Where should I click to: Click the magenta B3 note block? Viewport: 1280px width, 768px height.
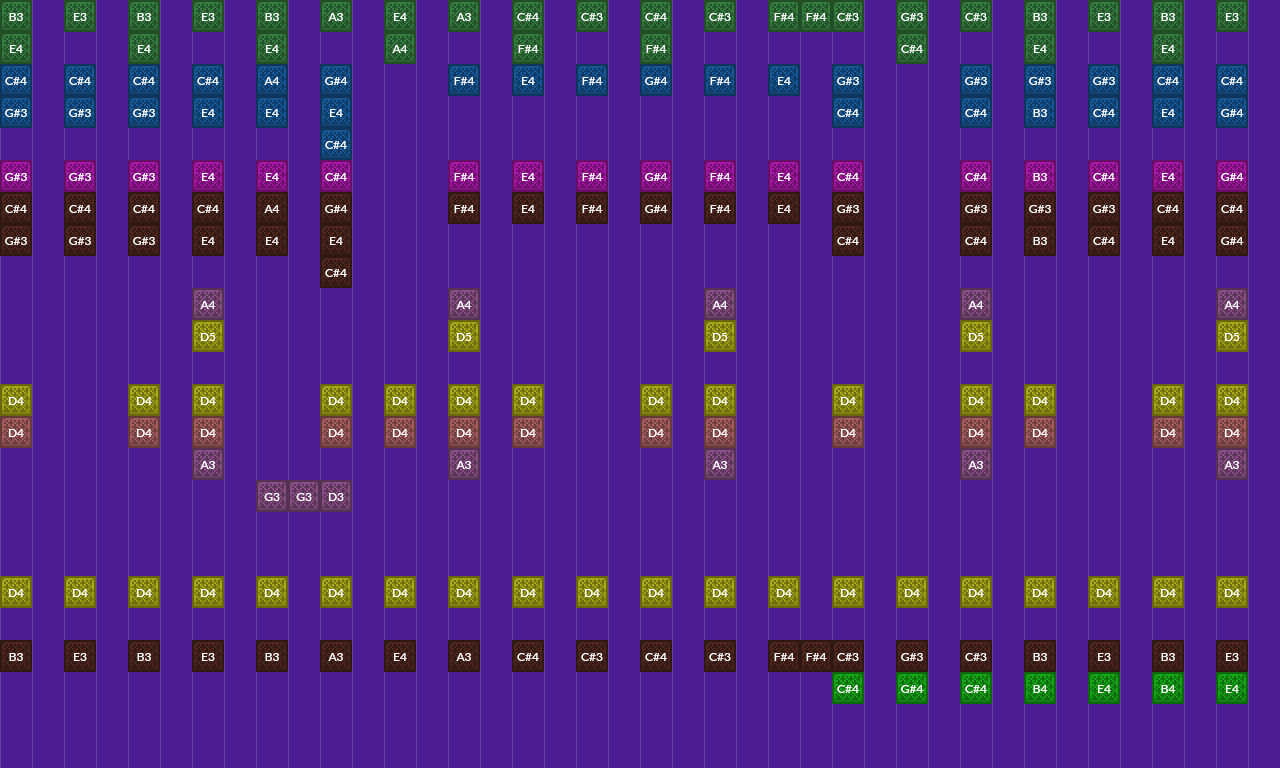pos(1040,177)
